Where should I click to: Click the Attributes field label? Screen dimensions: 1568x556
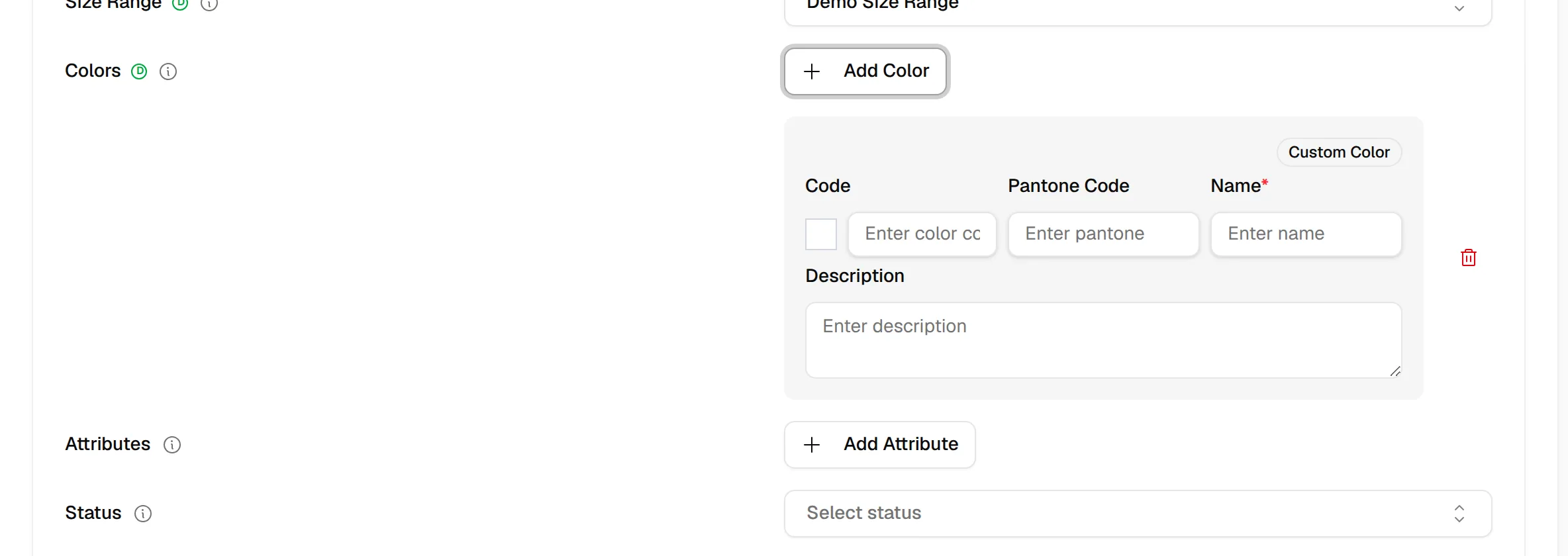[x=107, y=444]
